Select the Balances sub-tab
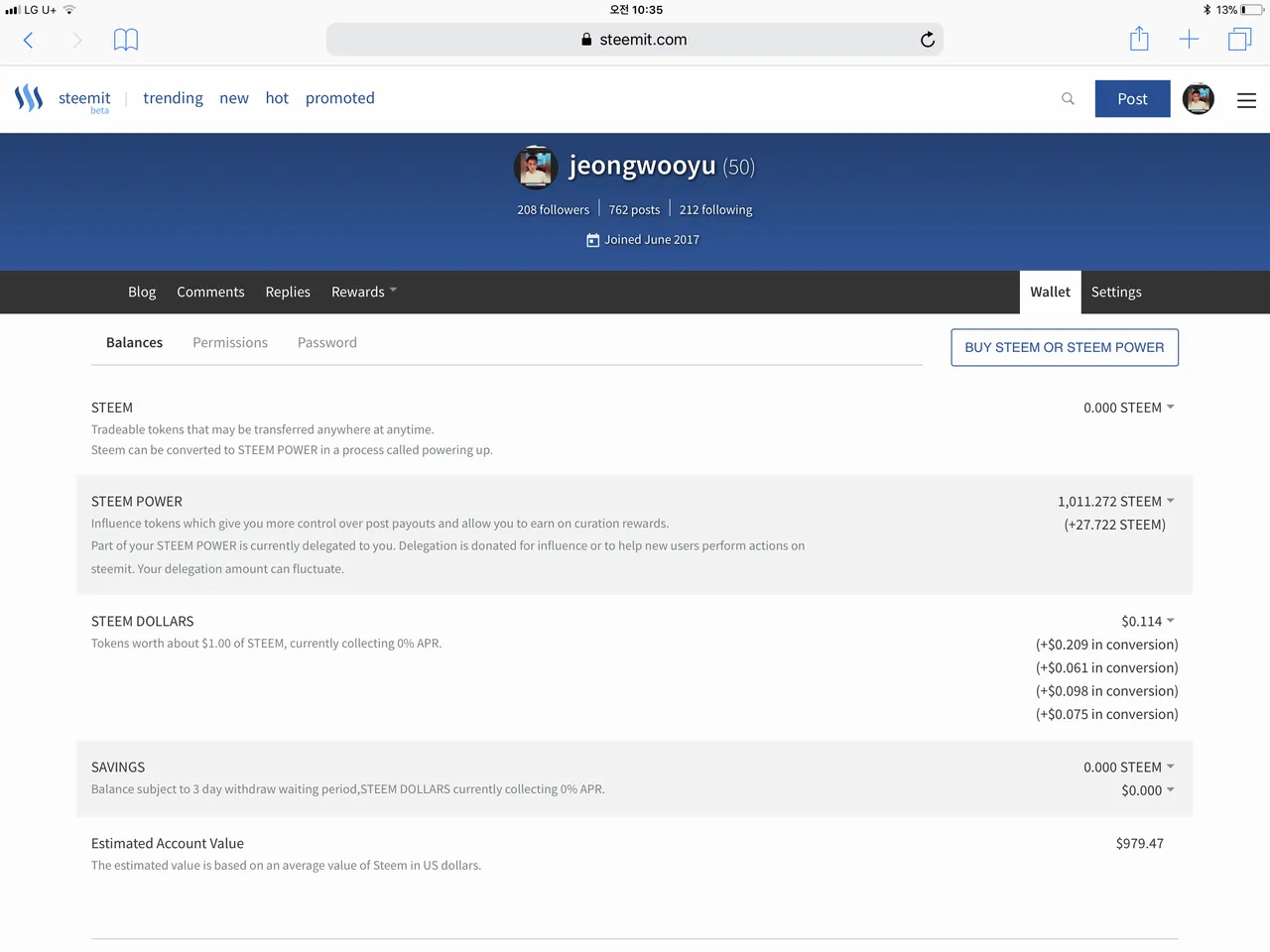Image resolution: width=1270 pixels, height=952 pixels. (x=134, y=342)
